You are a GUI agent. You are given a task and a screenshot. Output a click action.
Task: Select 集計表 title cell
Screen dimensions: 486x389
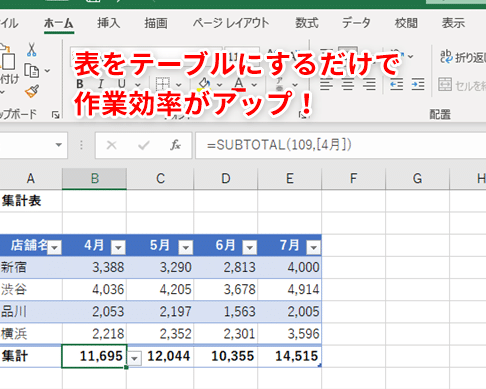[x=31, y=201]
